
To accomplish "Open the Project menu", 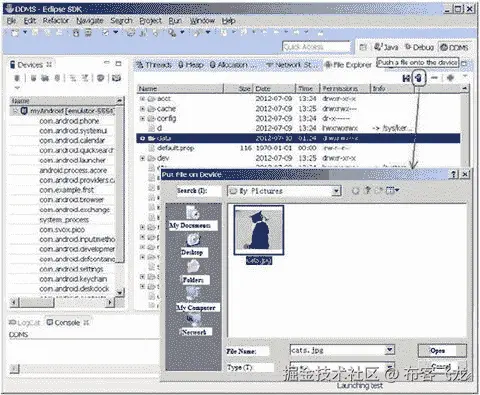I will pos(150,21).
